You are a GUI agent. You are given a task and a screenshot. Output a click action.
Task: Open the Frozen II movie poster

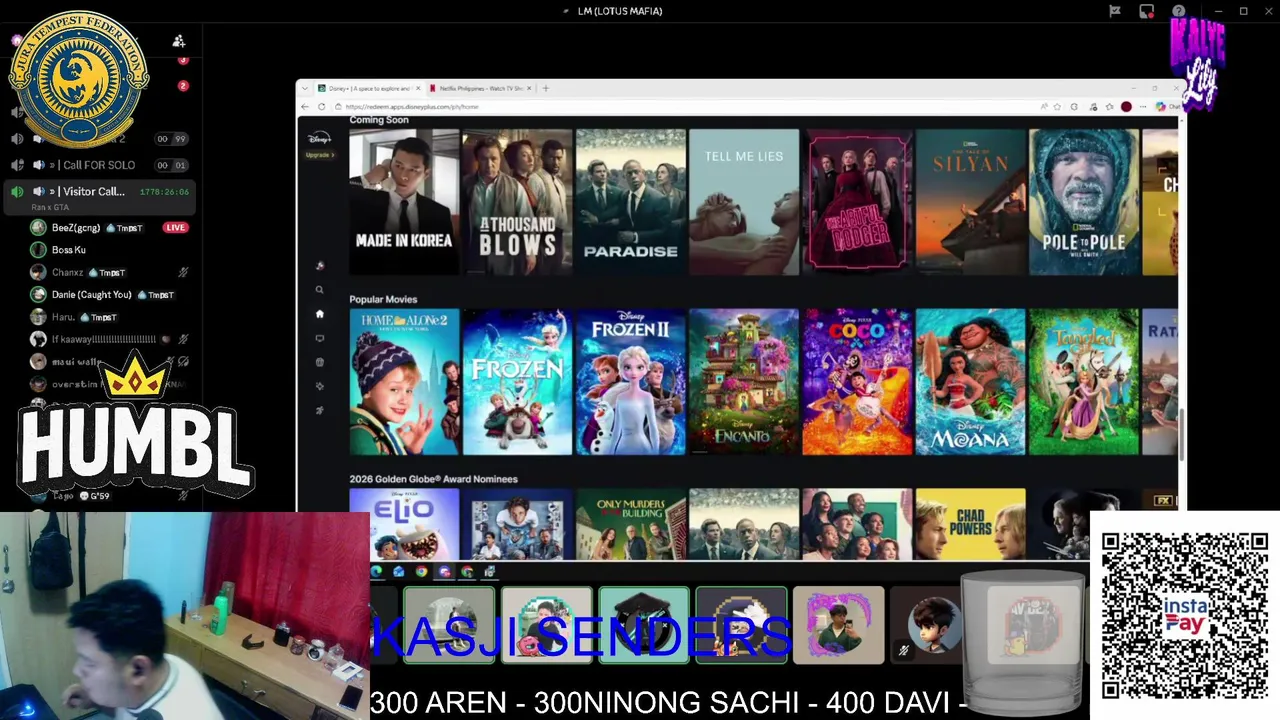pyautogui.click(x=630, y=381)
